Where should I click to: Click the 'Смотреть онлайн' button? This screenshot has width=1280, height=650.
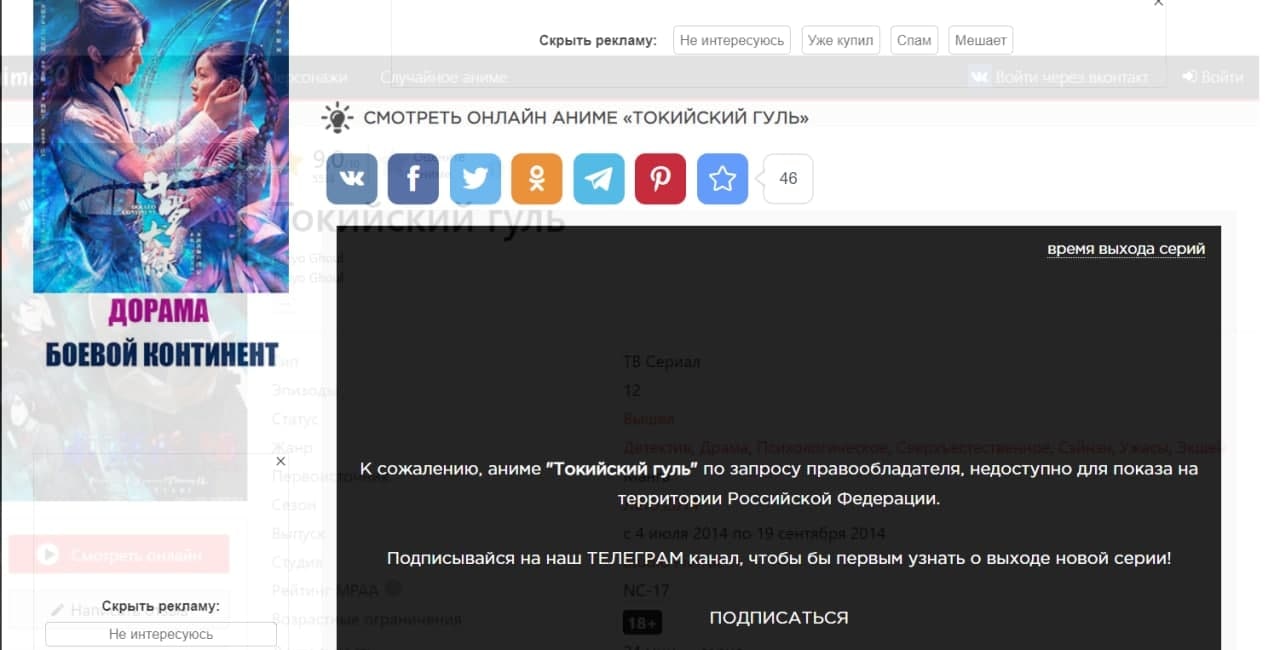119,554
